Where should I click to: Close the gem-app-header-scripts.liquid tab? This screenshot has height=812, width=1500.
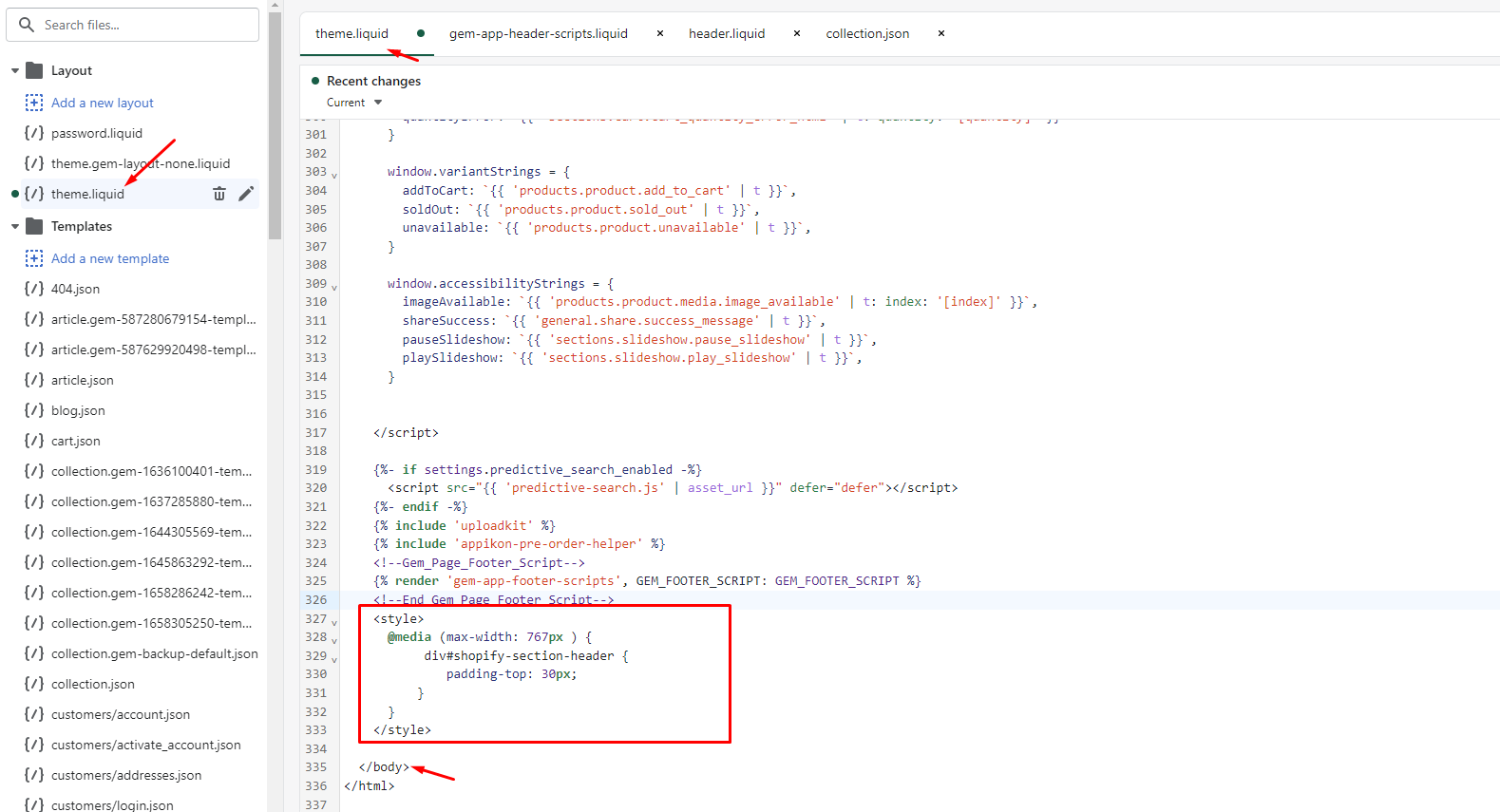point(660,33)
